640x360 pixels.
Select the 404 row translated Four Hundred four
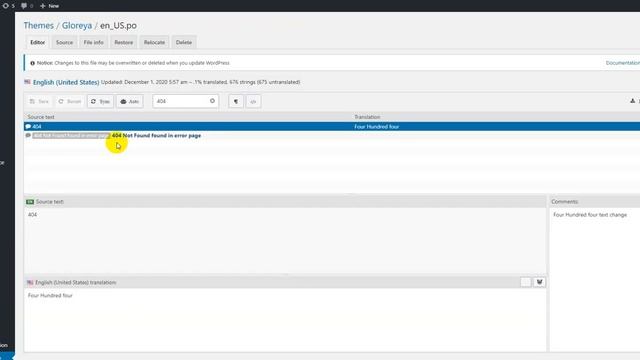pos(332,127)
